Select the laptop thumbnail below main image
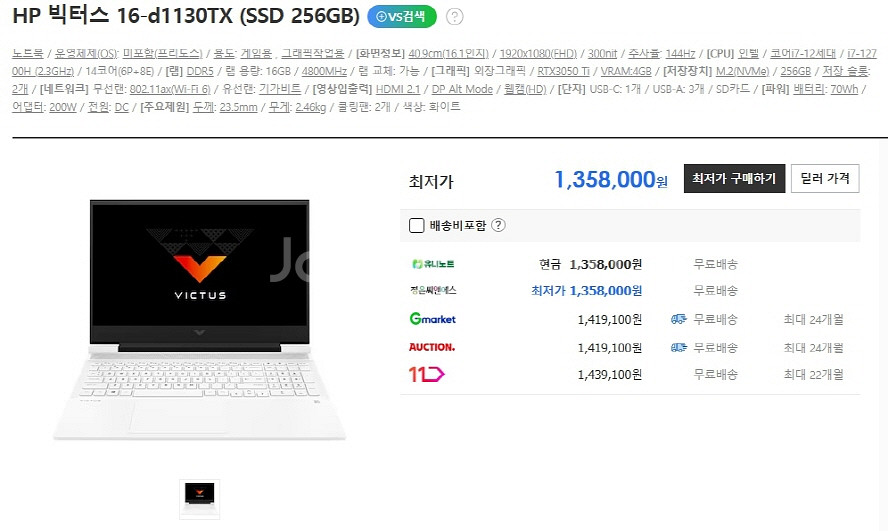Screen dimensions: 888x531 coord(199,499)
